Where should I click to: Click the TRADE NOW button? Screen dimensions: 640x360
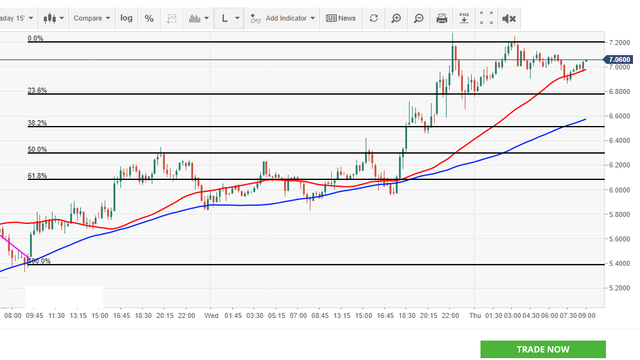click(x=543, y=349)
